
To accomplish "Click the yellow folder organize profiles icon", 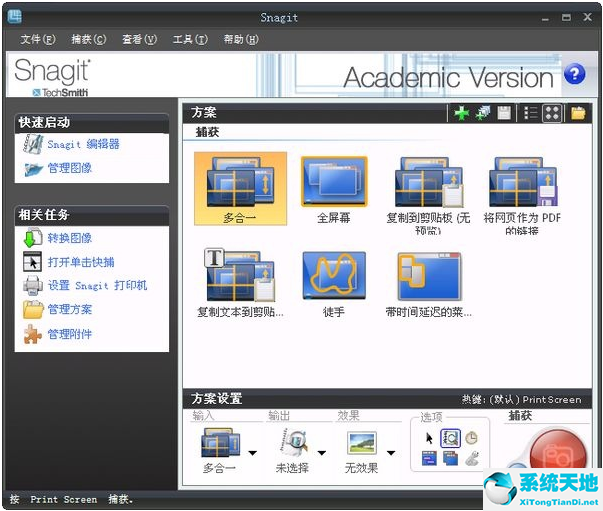I will click(x=578, y=113).
